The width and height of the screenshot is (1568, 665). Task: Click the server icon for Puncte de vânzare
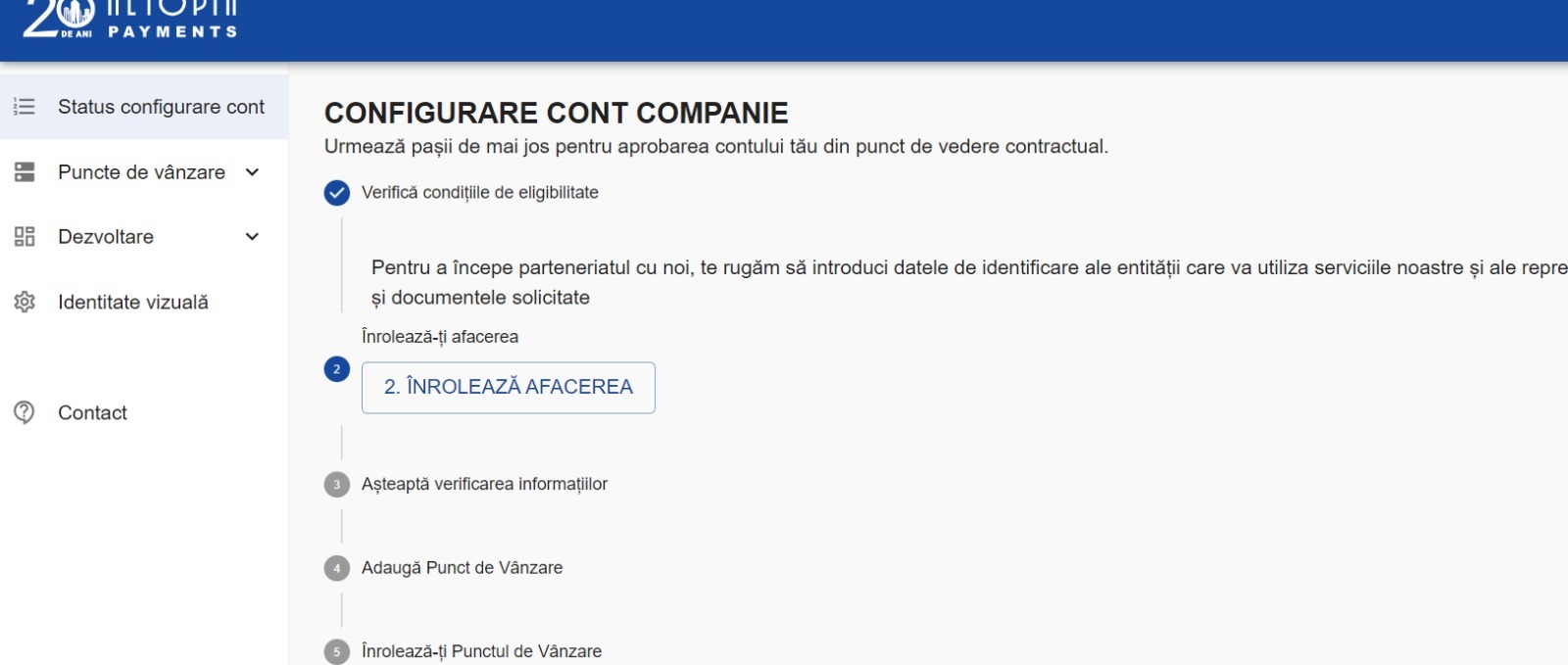point(24,172)
